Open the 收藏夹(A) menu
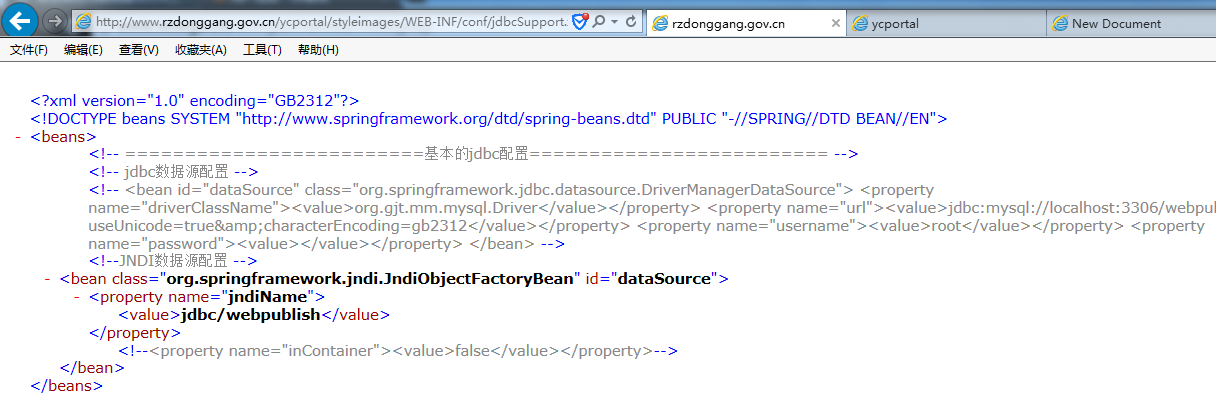Viewport: 1216px width, 394px height. click(x=200, y=50)
